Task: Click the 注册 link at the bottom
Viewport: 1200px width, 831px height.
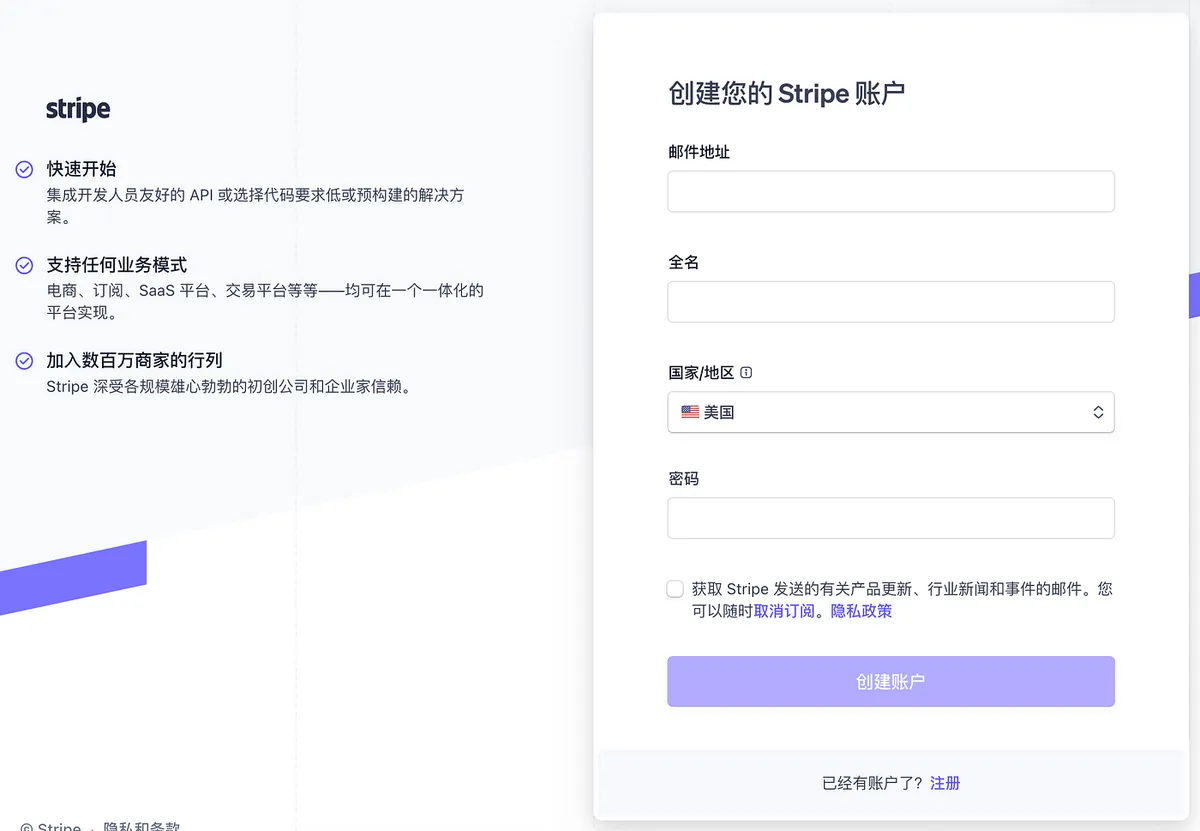Action: tap(945, 783)
